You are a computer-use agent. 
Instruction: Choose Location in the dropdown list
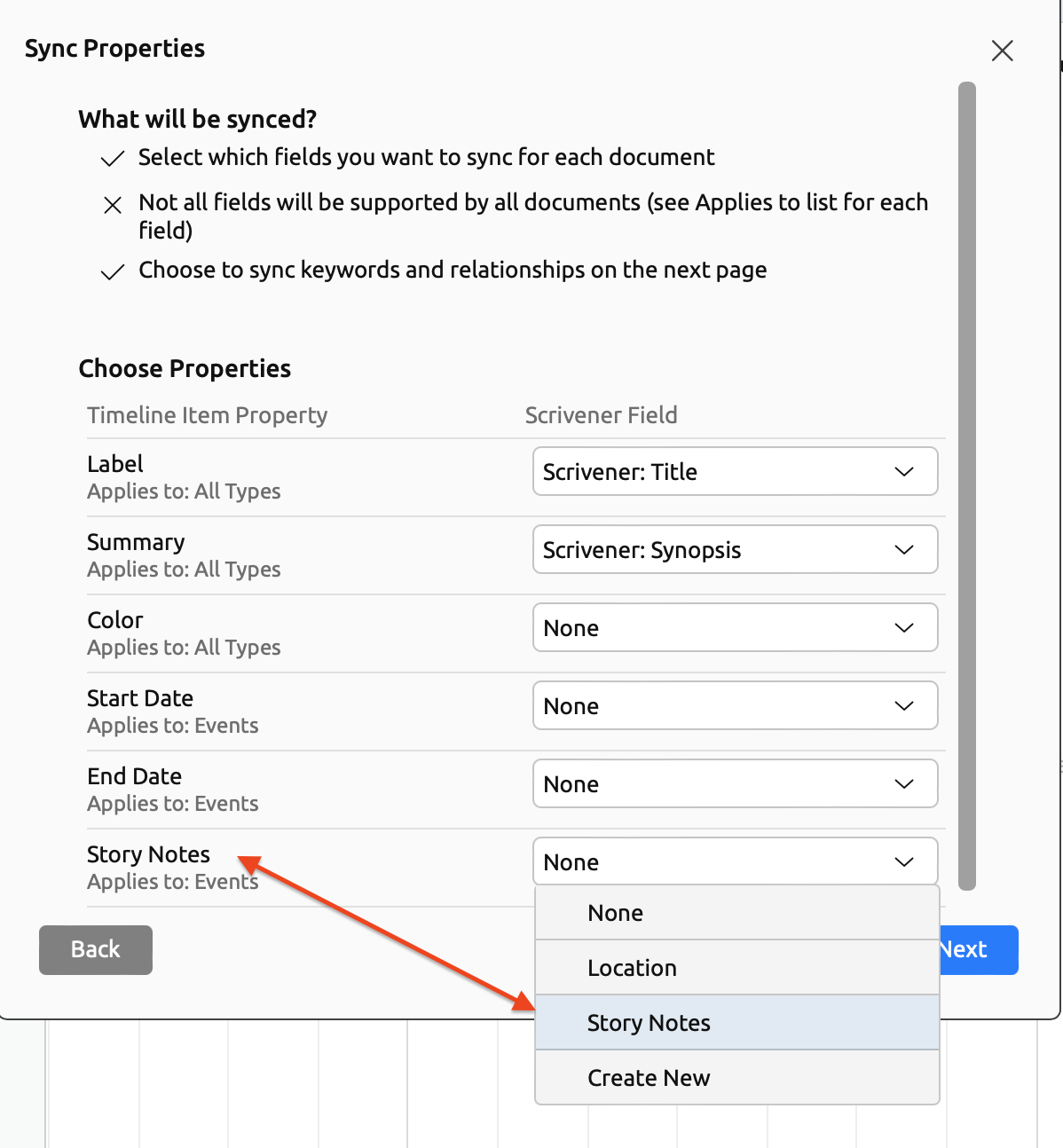click(x=736, y=968)
